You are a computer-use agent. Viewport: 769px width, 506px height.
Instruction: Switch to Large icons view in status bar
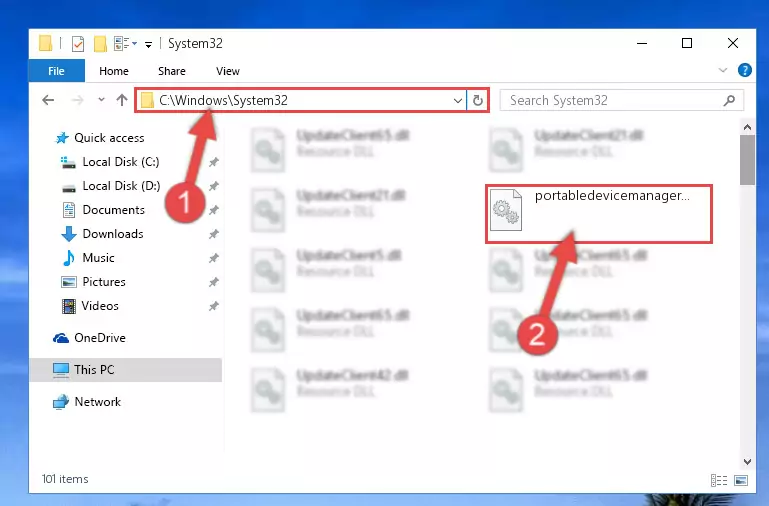pos(741,481)
